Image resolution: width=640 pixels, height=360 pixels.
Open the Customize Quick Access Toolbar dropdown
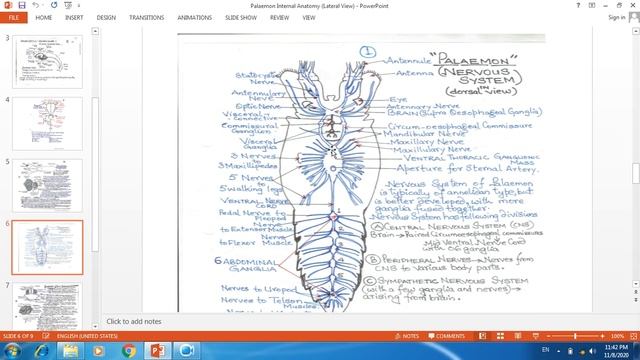(x=79, y=6)
